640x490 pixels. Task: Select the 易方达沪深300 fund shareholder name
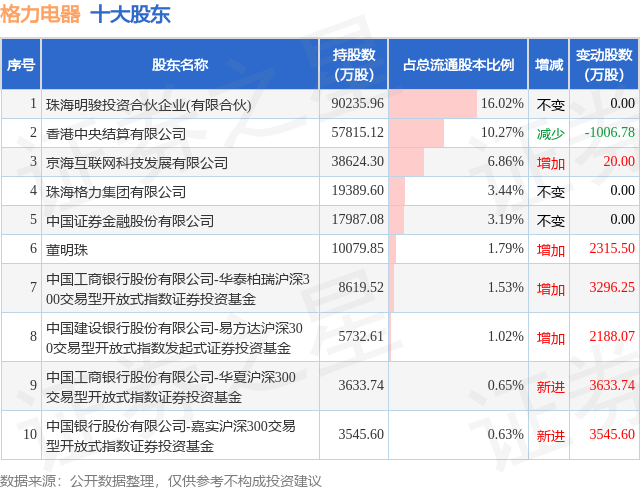click(174, 338)
